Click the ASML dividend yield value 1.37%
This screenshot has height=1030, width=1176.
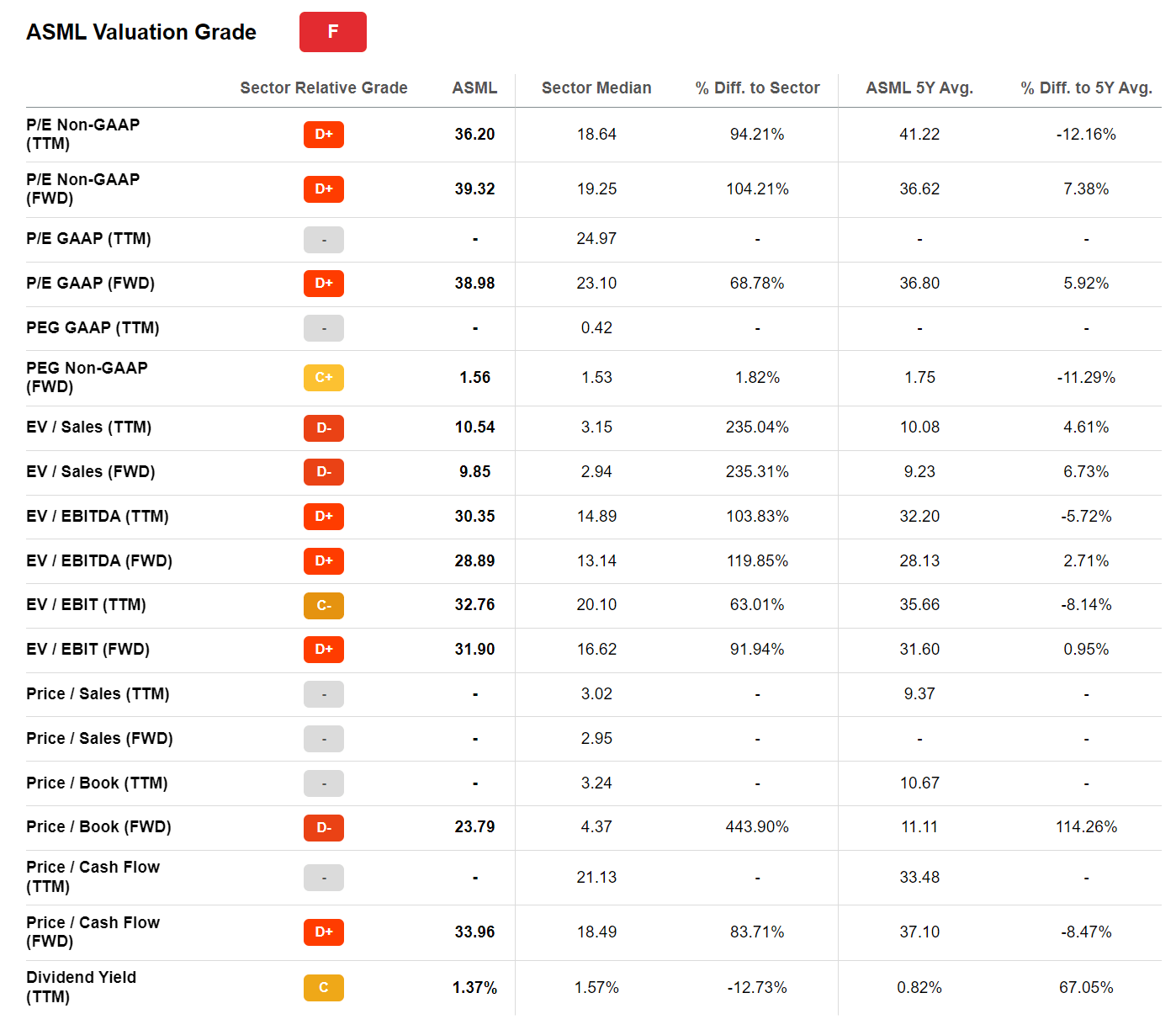click(474, 987)
